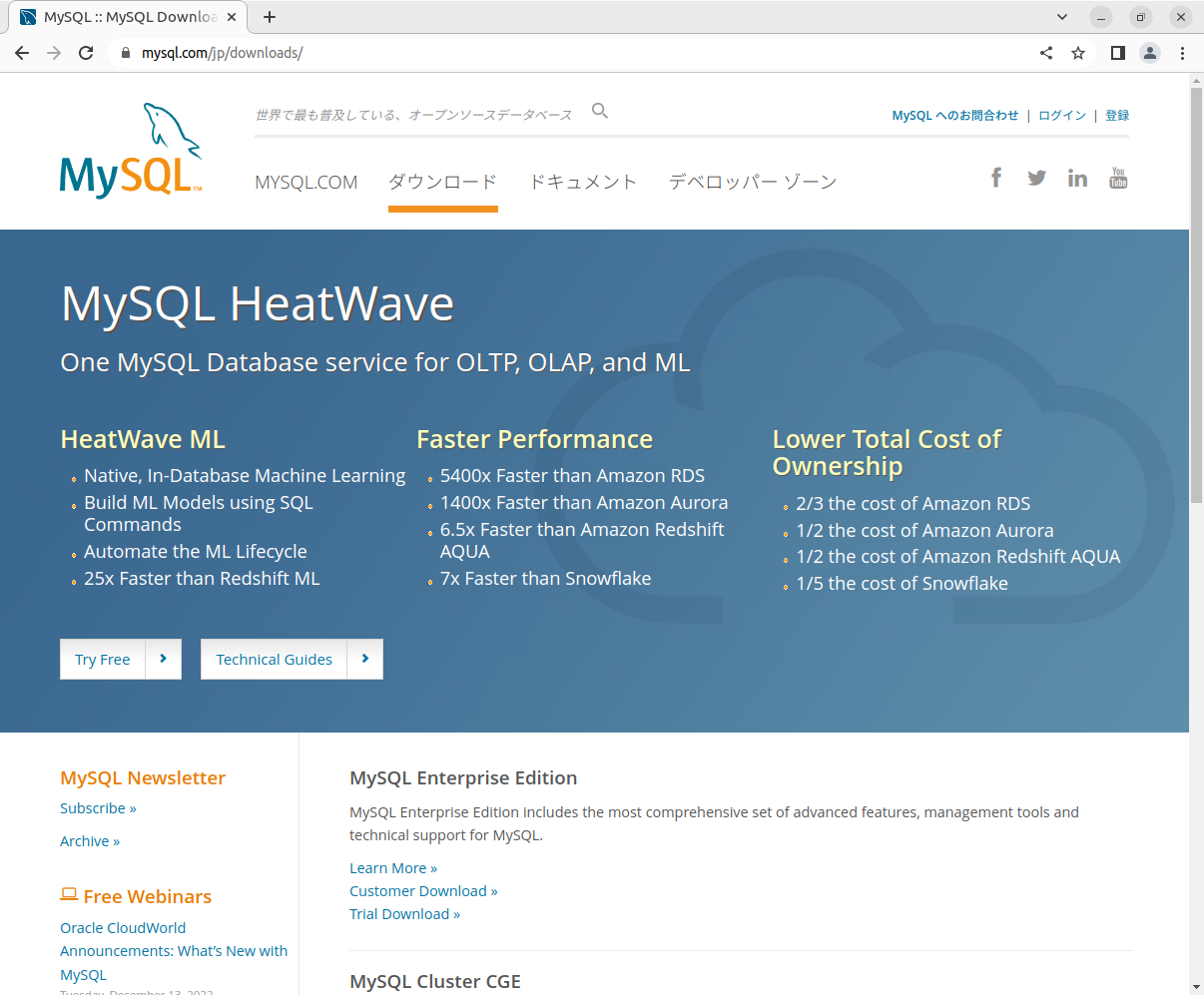Open the newsletter Archive link
The image size is (1204, 995).
[x=90, y=841]
